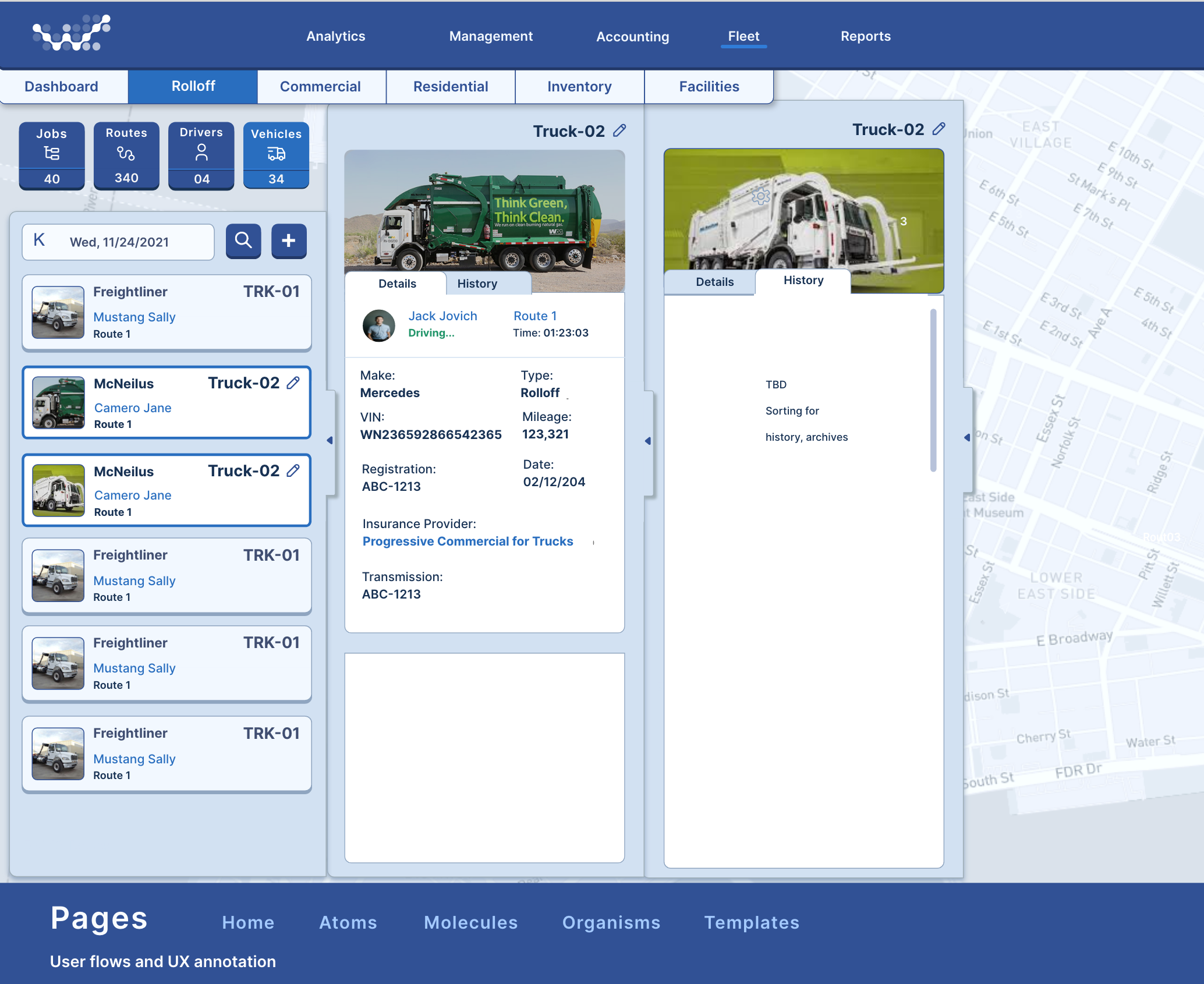Click edit pencil in middle panel header

[620, 130]
